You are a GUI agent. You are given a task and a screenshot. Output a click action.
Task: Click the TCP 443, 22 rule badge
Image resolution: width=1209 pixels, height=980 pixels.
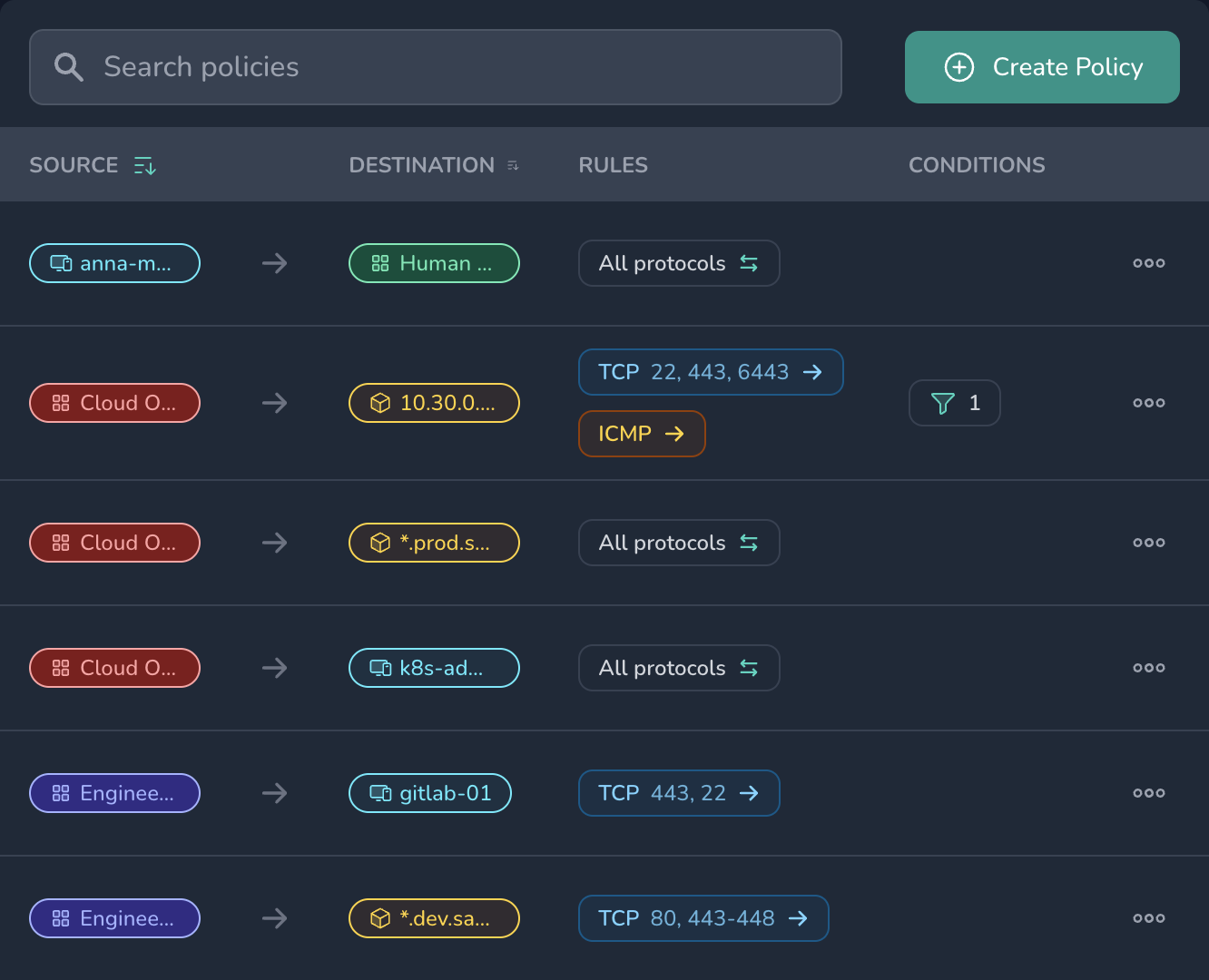click(679, 793)
